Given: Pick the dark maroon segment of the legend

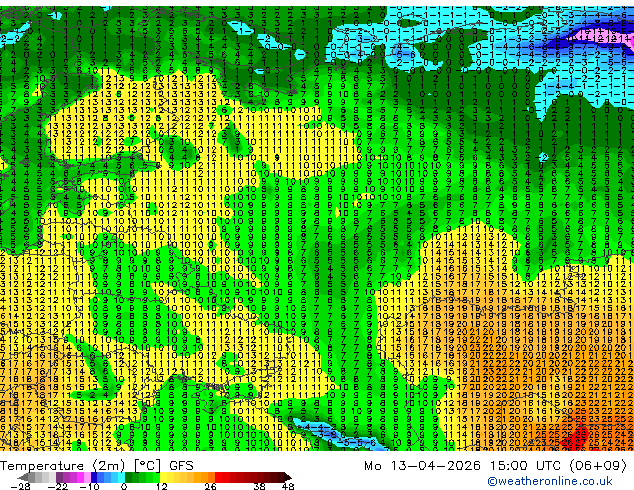Looking at the screenshot, I should [281, 477].
